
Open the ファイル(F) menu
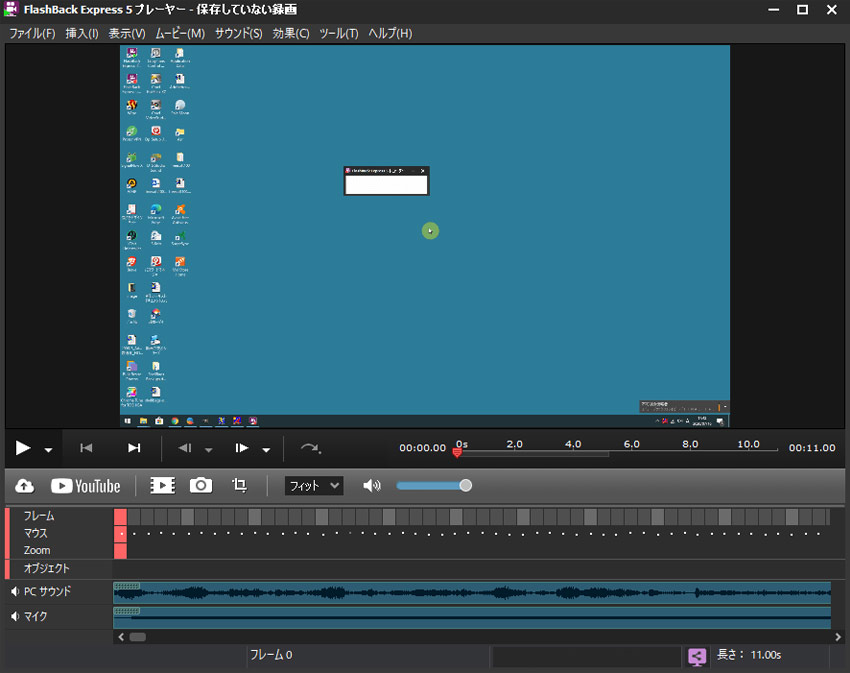pos(33,34)
